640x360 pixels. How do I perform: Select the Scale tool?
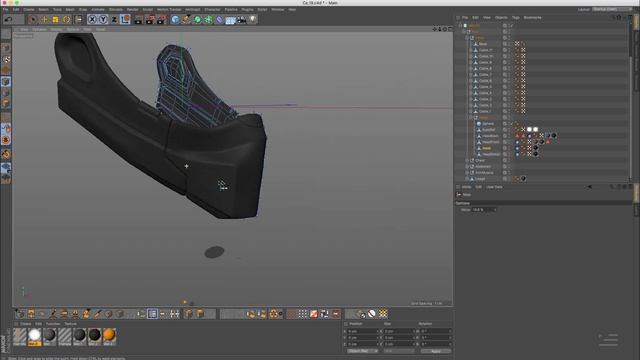point(55,19)
